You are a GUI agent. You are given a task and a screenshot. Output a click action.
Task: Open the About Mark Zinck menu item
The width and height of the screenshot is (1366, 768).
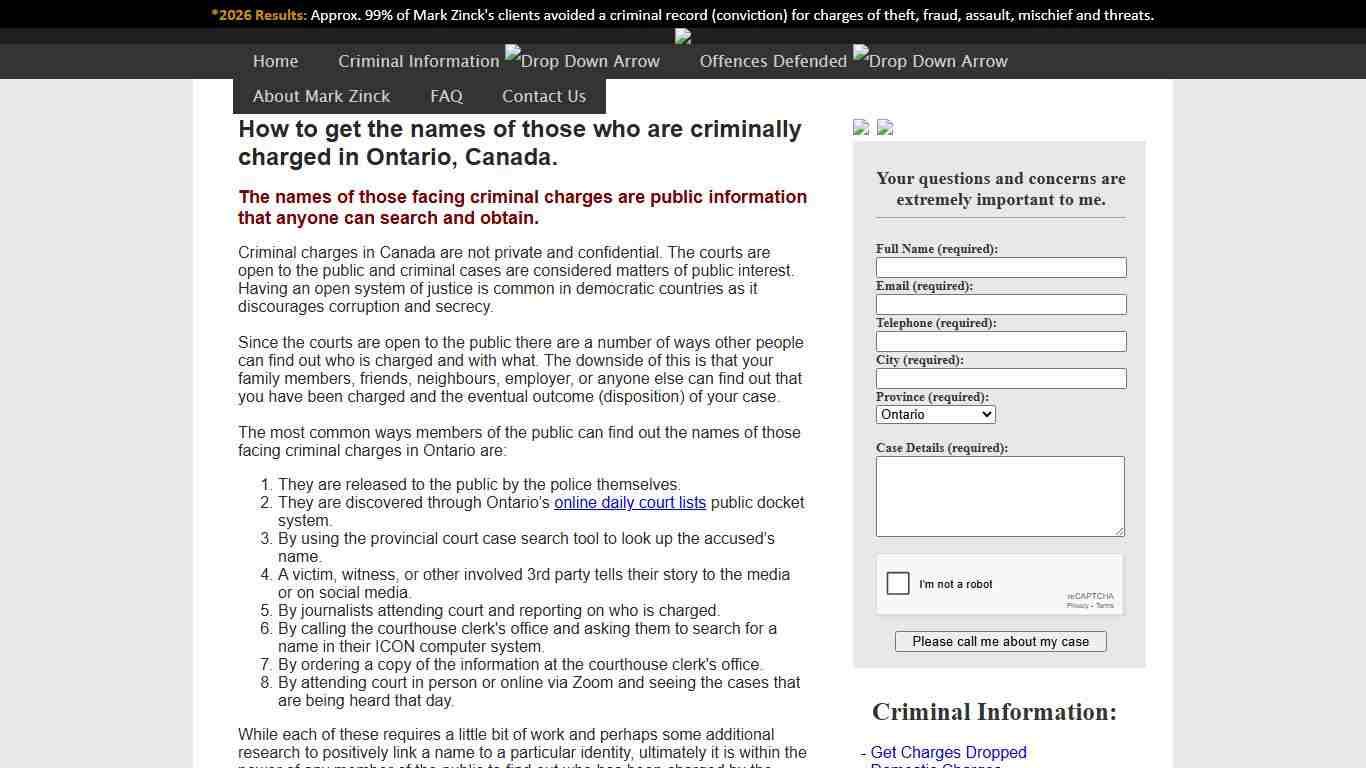point(321,96)
